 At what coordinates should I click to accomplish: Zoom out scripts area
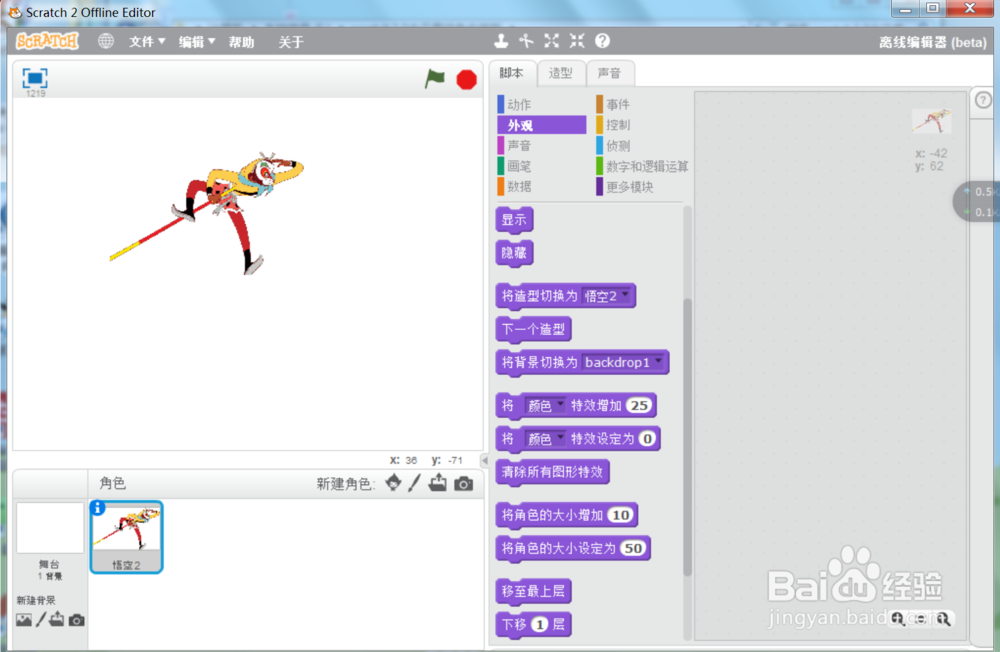[898, 619]
